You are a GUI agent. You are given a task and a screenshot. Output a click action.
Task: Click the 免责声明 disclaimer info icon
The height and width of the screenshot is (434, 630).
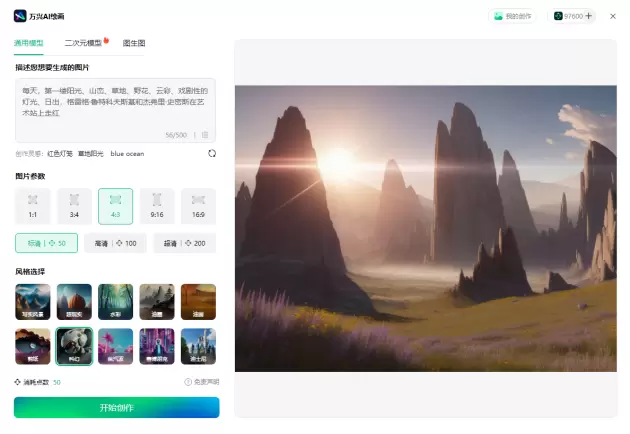tap(188, 382)
